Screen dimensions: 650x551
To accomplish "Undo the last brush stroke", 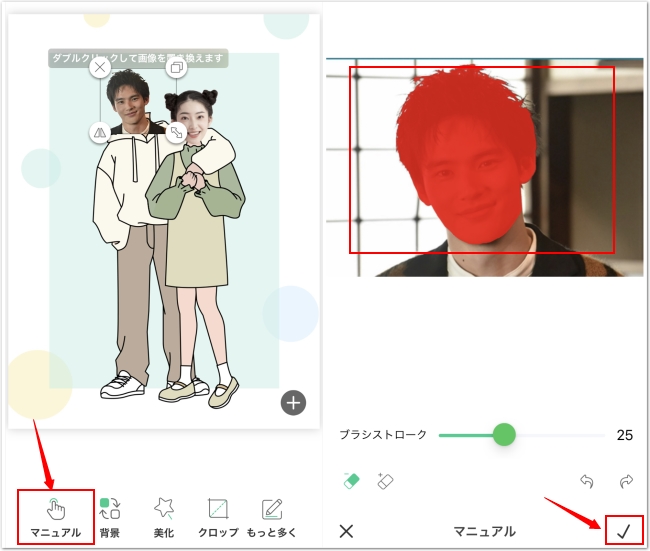I will [587, 481].
